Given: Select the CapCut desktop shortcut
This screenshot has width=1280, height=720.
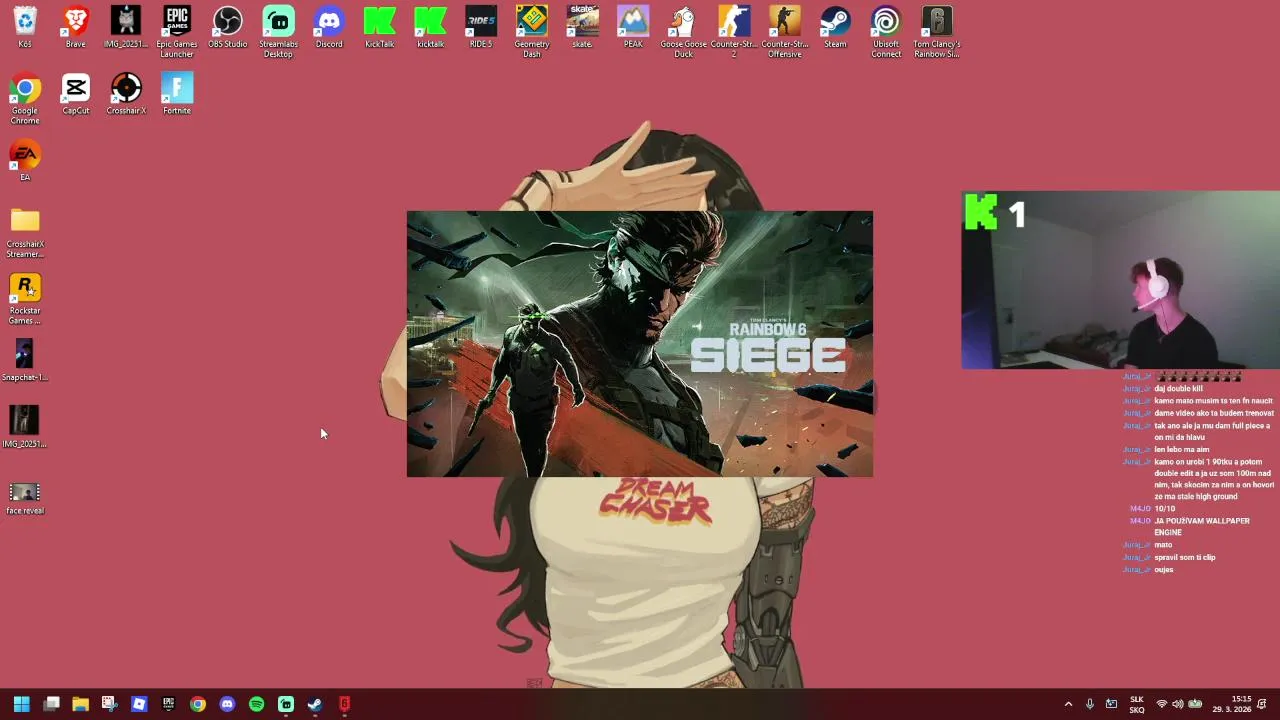Looking at the screenshot, I should click(x=76, y=94).
